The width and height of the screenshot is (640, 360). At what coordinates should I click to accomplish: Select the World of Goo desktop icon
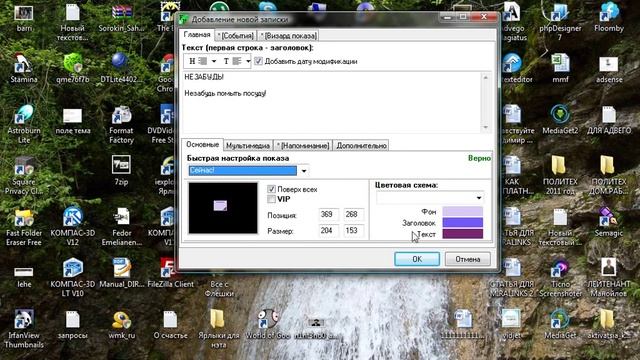coord(268,324)
